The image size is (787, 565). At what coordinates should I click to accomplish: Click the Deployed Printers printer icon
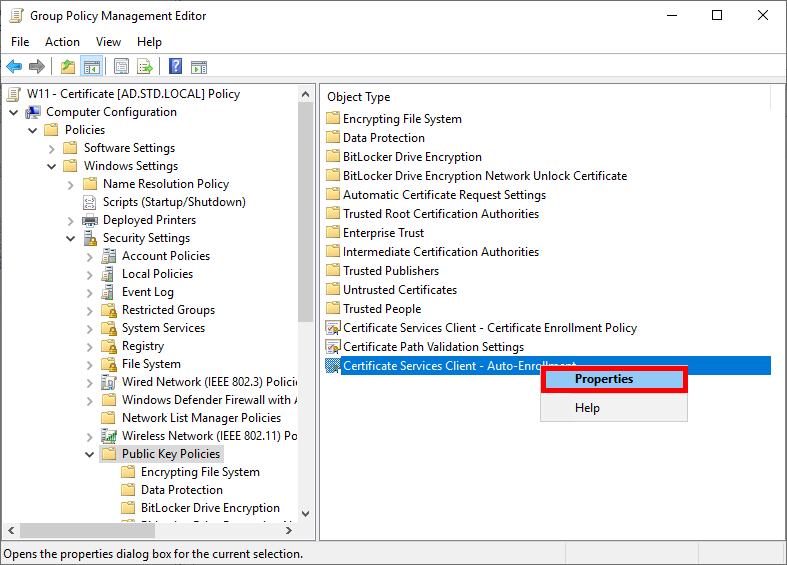click(90, 220)
